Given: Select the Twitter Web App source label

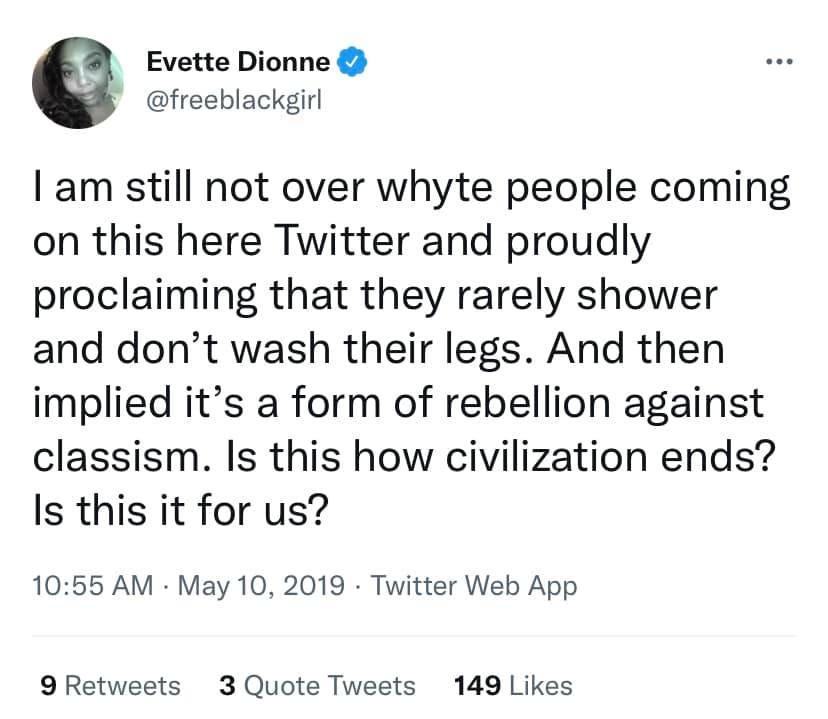Looking at the screenshot, I should (x=474, y=585).
